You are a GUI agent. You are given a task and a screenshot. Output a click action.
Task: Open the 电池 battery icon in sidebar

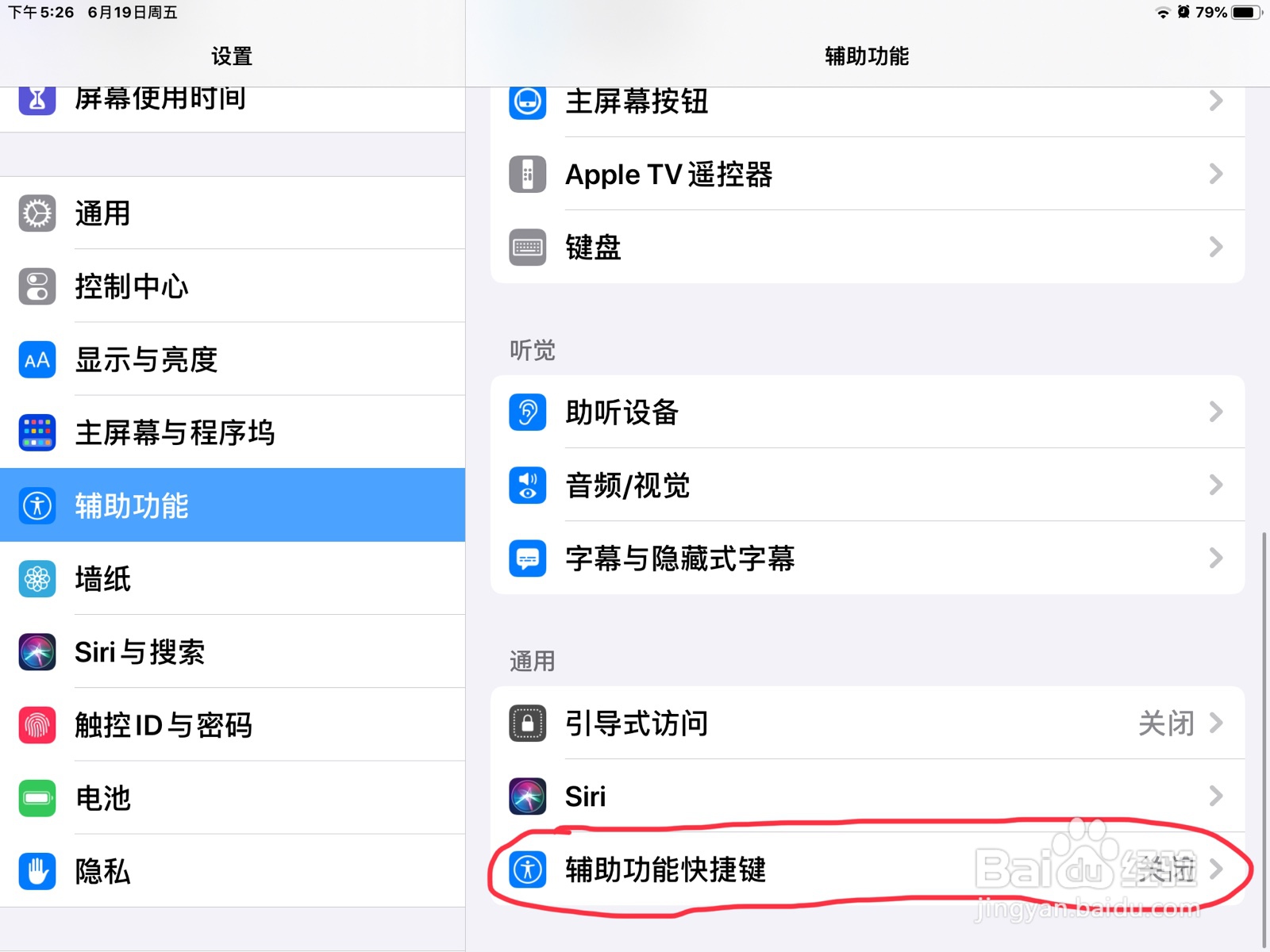point(37,798)
